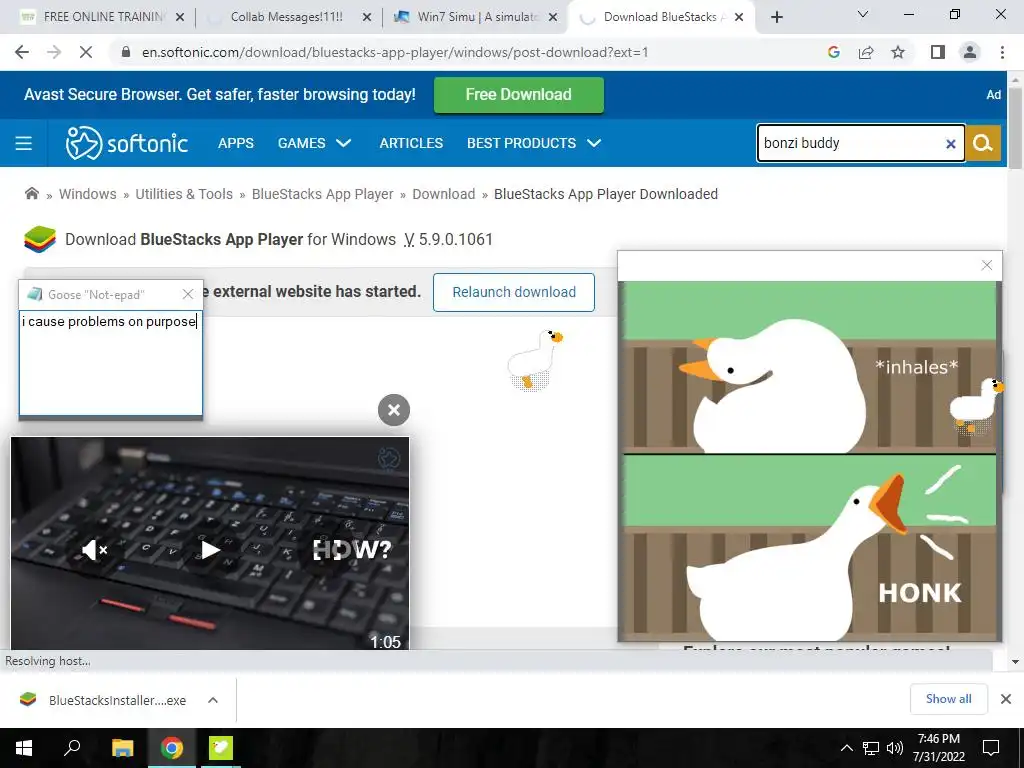This screenshot has width=1024, height=768.
Task: Go to Utilities & Tools breadcrumb
Action: [x=184, y=194]
